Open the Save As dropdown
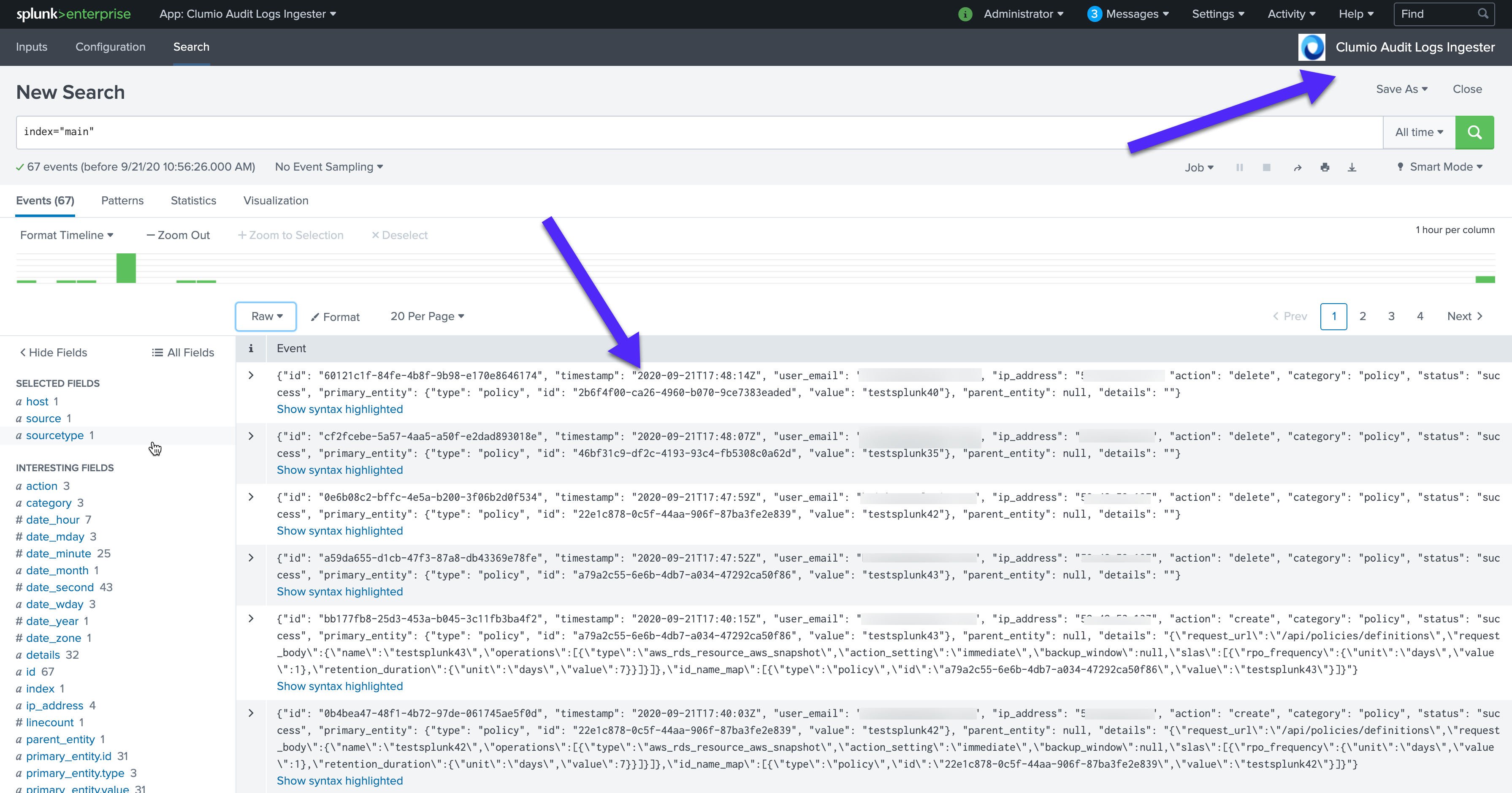This screenshot has height=793, width=1512. pos(1402,89)
